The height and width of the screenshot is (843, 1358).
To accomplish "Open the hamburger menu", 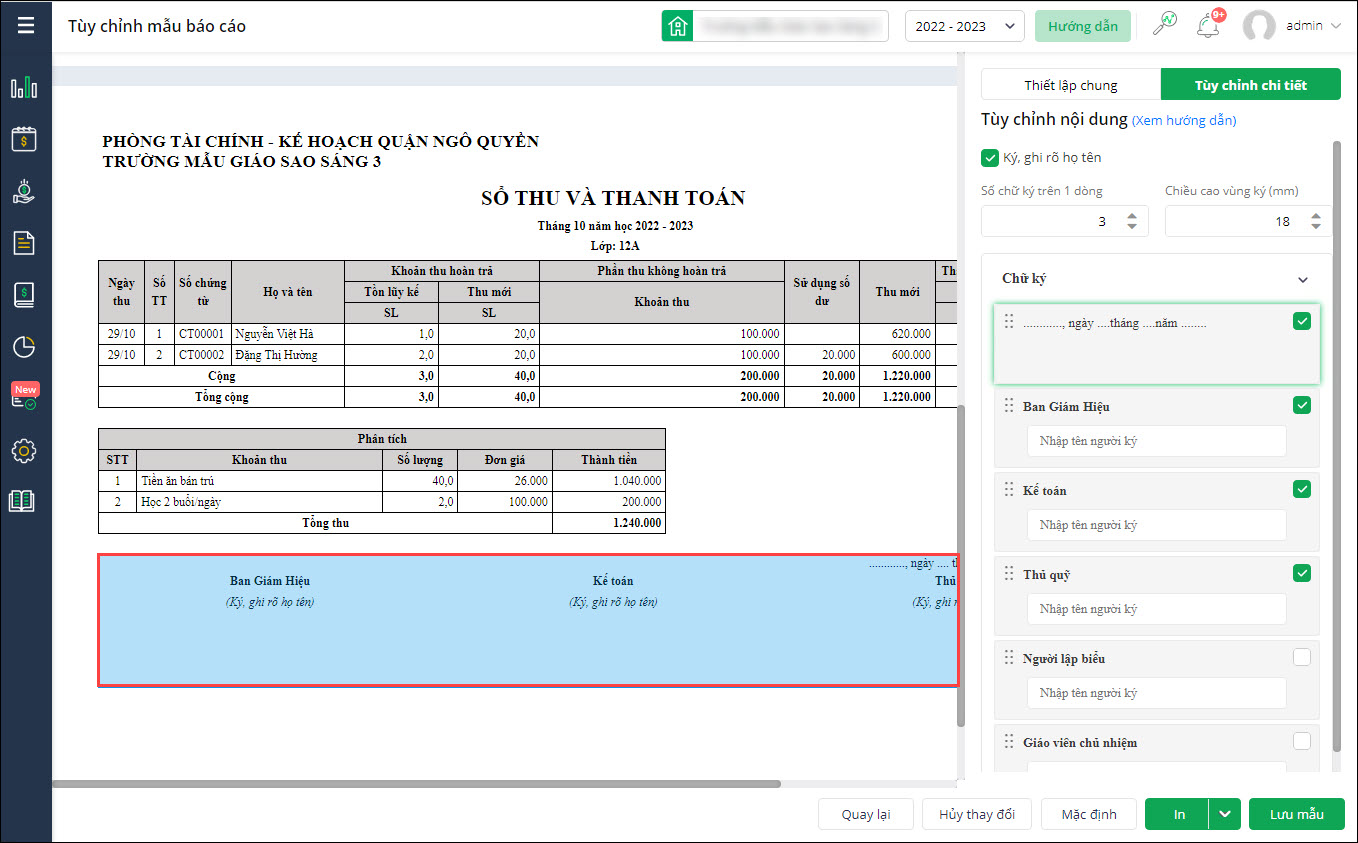I will [26, 26].
